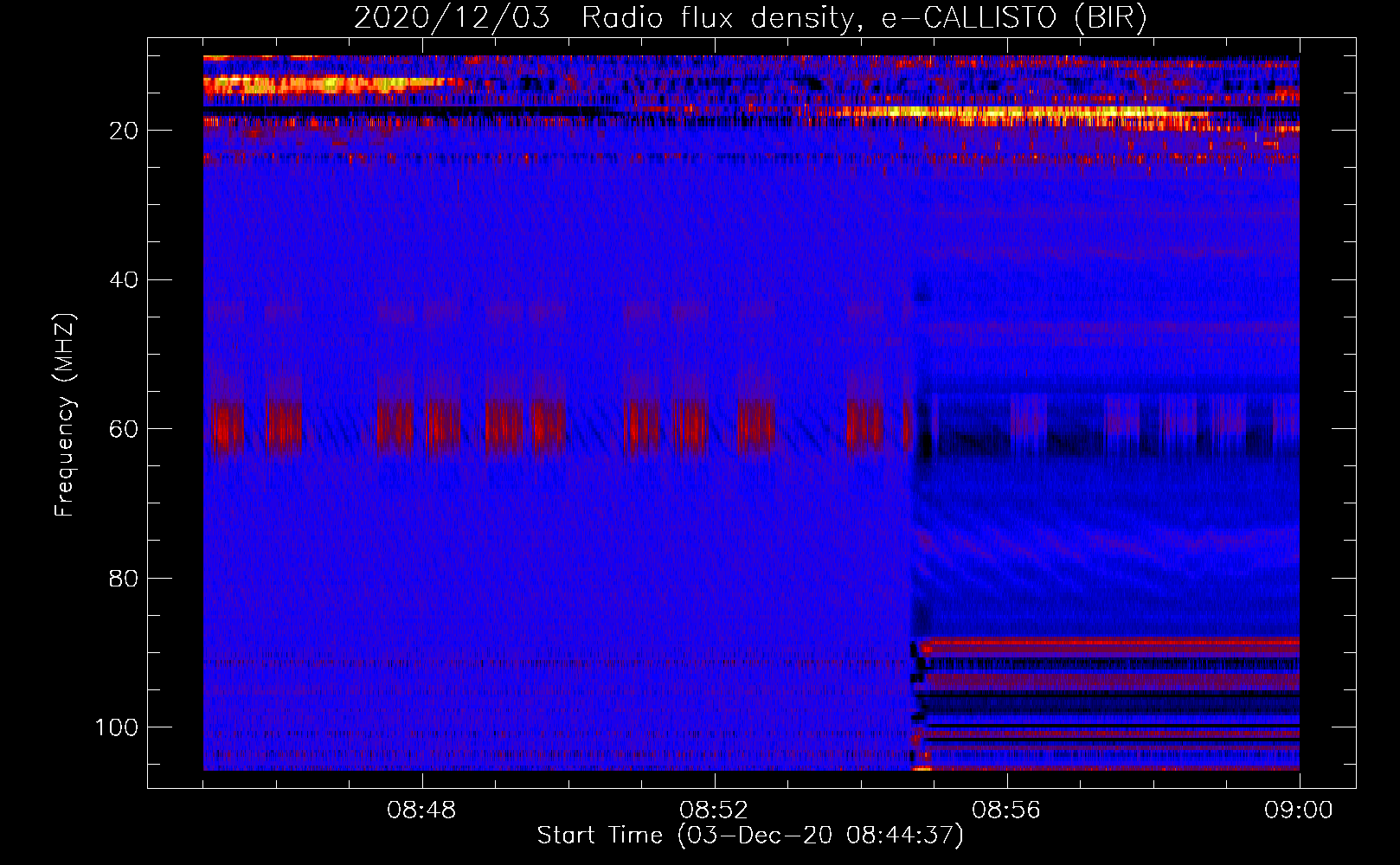Image resolution: width=1400 pixels, height=865 pixels.
Task: Click the "08:56" time tick label
Action: (x=1006, y=811)
